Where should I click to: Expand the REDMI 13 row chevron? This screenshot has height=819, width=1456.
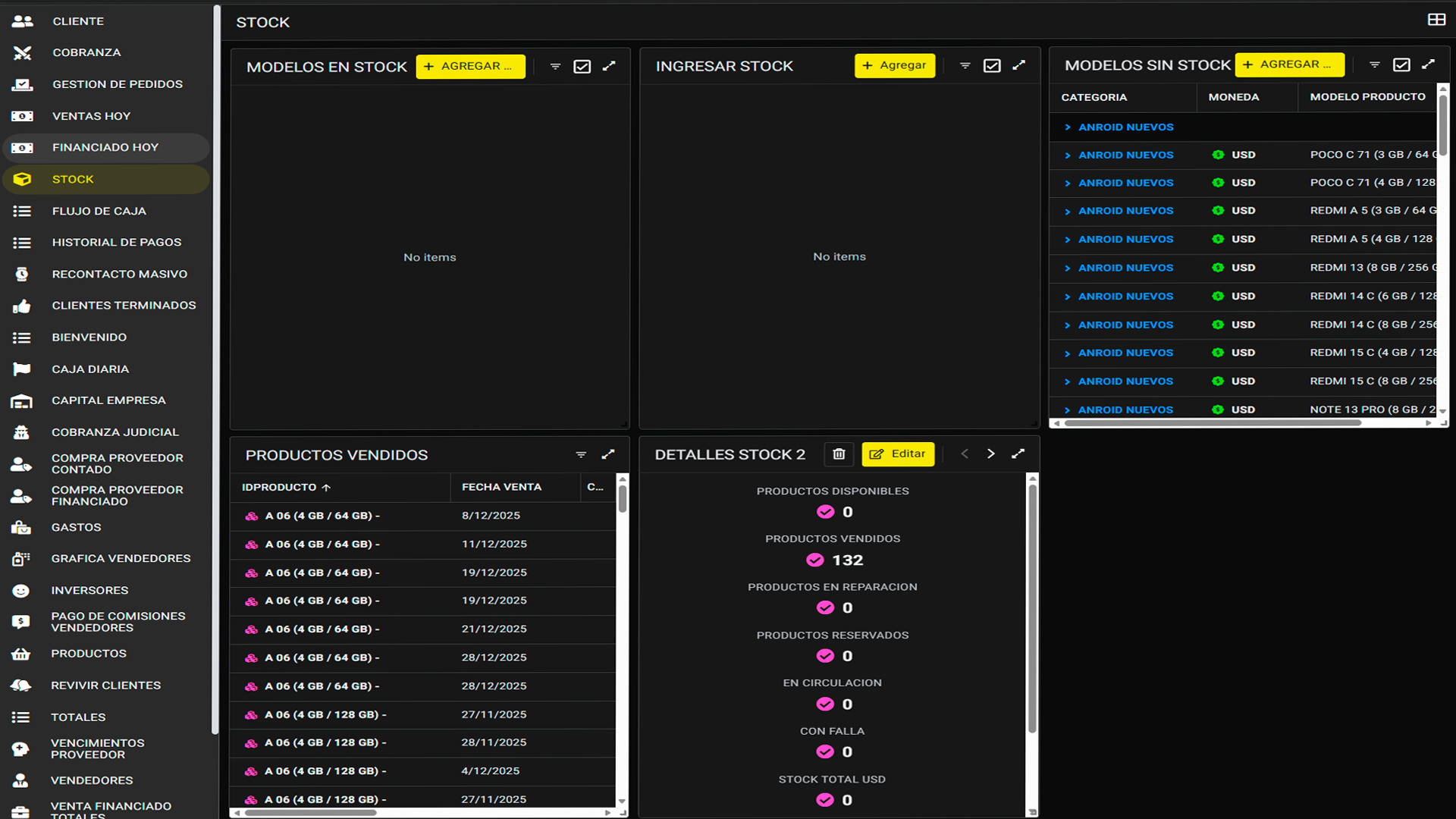tap(1068, 268)
